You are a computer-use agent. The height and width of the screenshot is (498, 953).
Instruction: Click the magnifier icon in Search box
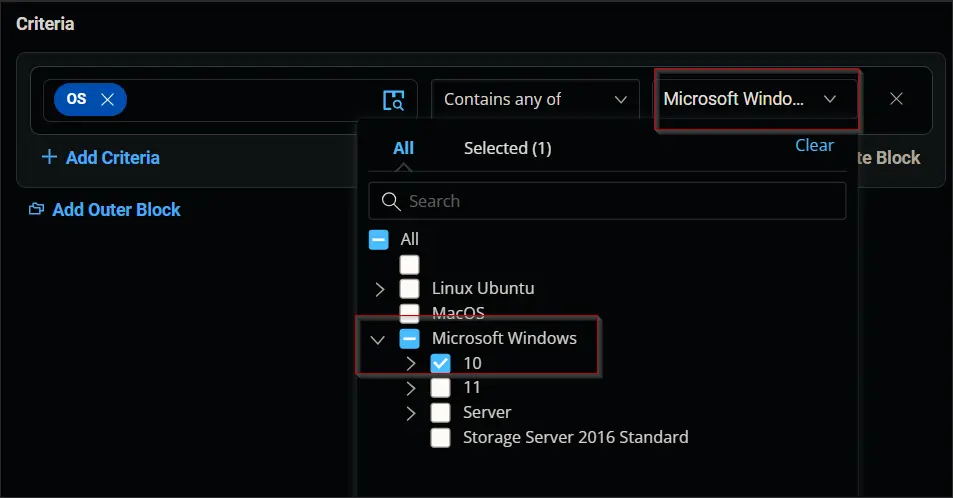(x=391, y=201)
